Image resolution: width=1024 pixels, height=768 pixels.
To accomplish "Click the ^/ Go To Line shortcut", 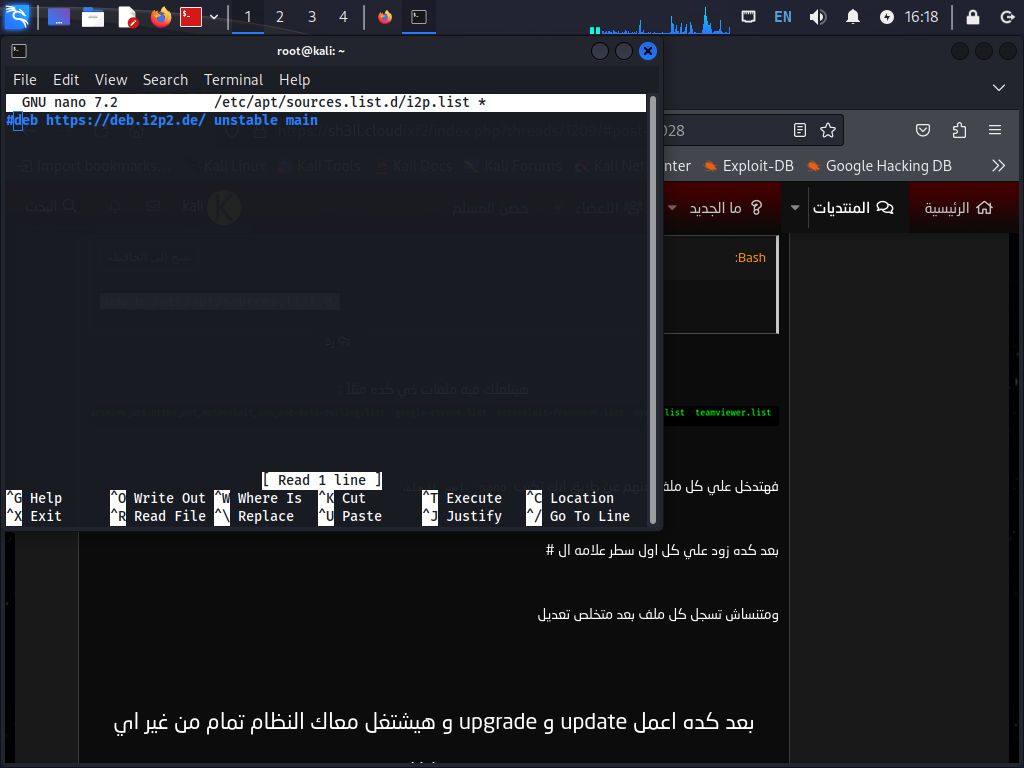I will tap(578, 516).
